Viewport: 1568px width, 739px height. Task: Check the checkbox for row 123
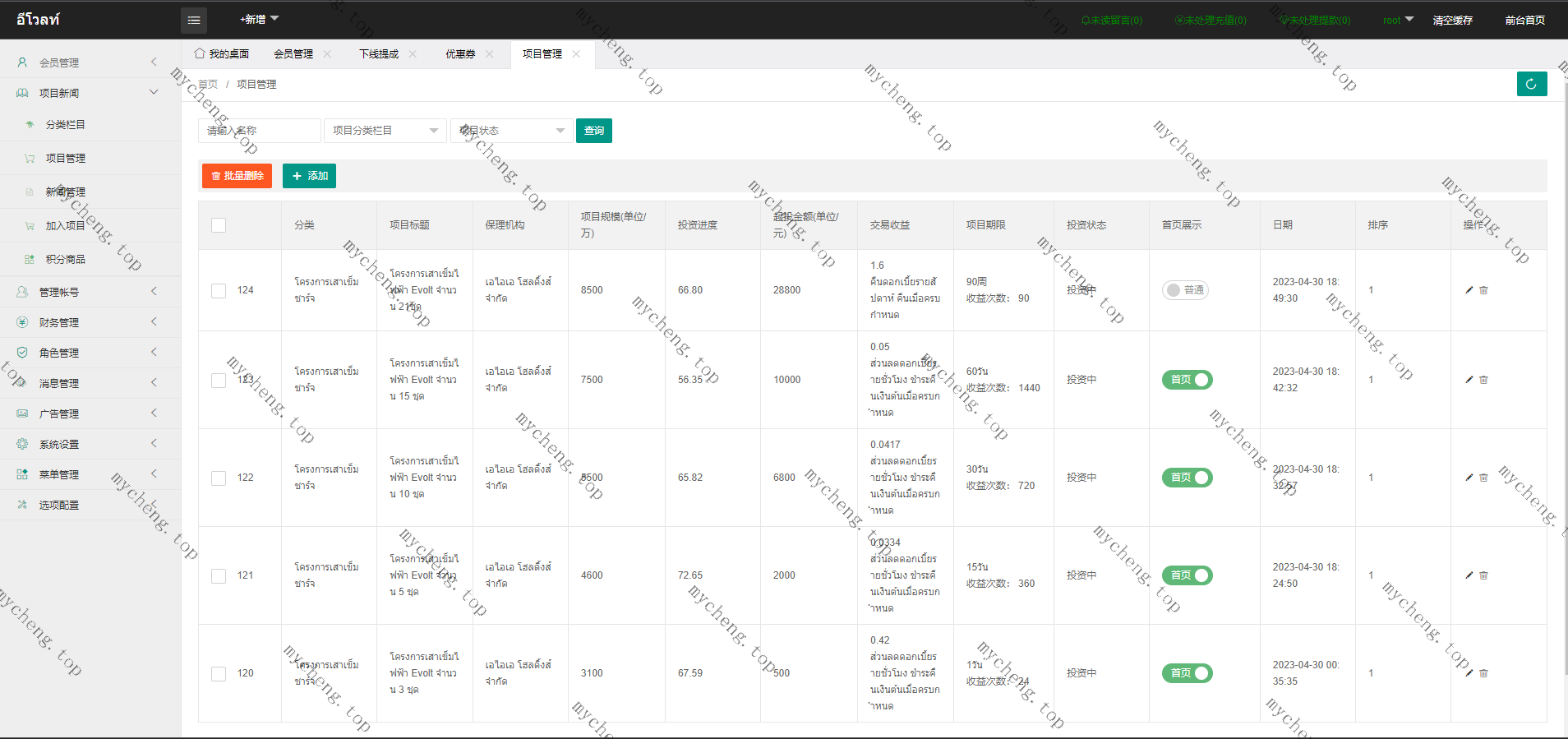(x=219, y=380)
